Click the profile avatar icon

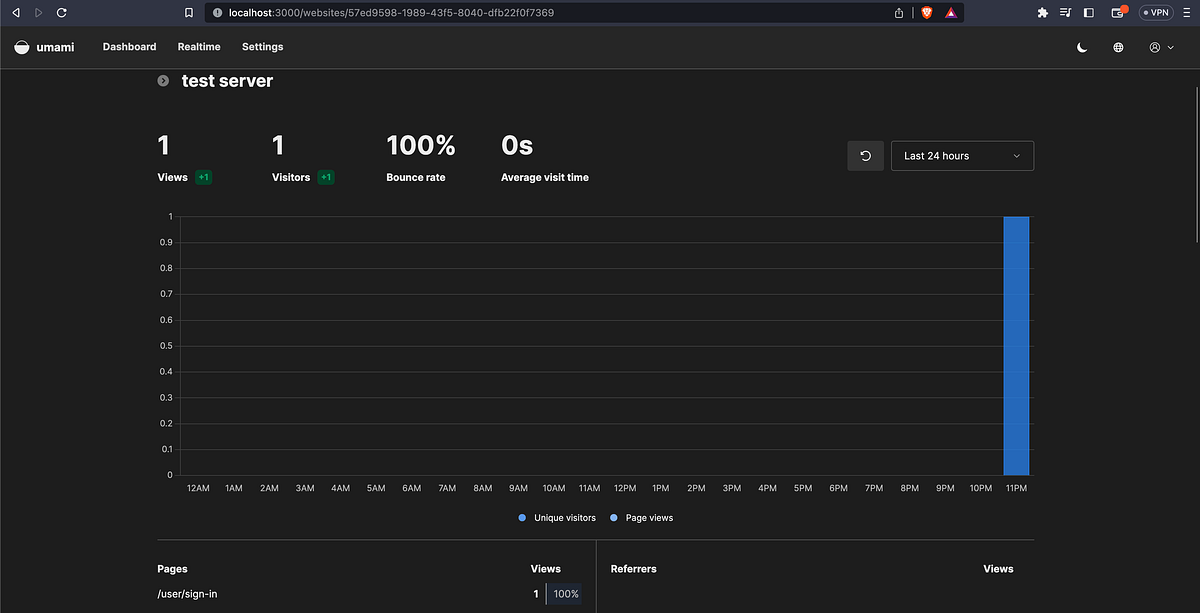pyautogui.click(x=1153, y=47)
